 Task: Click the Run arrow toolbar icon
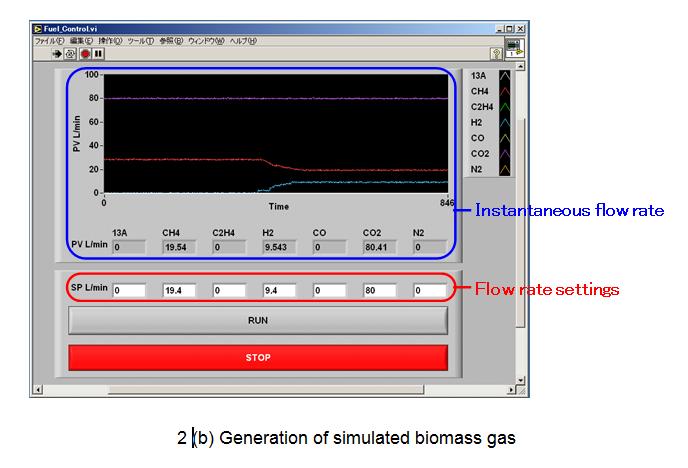[57, 54]
